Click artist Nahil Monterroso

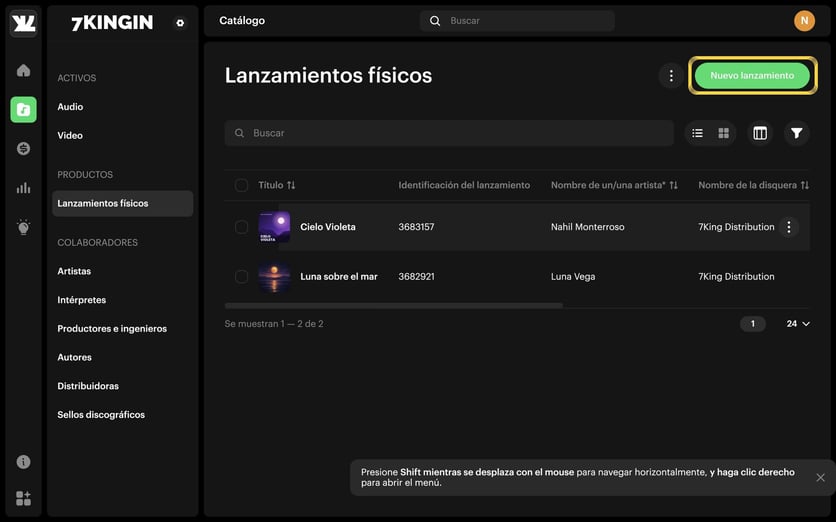click(588, 227)
